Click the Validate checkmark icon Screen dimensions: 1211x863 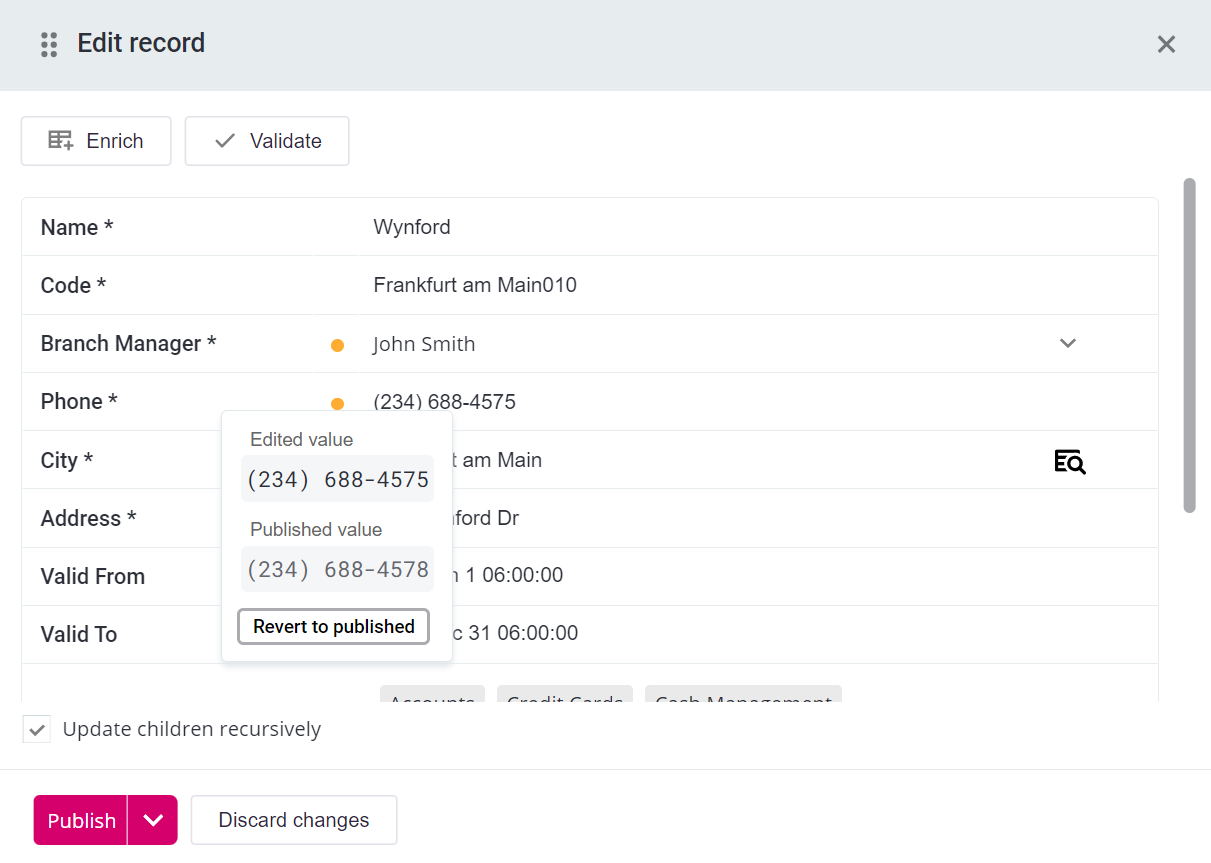(x=225, y=141)
